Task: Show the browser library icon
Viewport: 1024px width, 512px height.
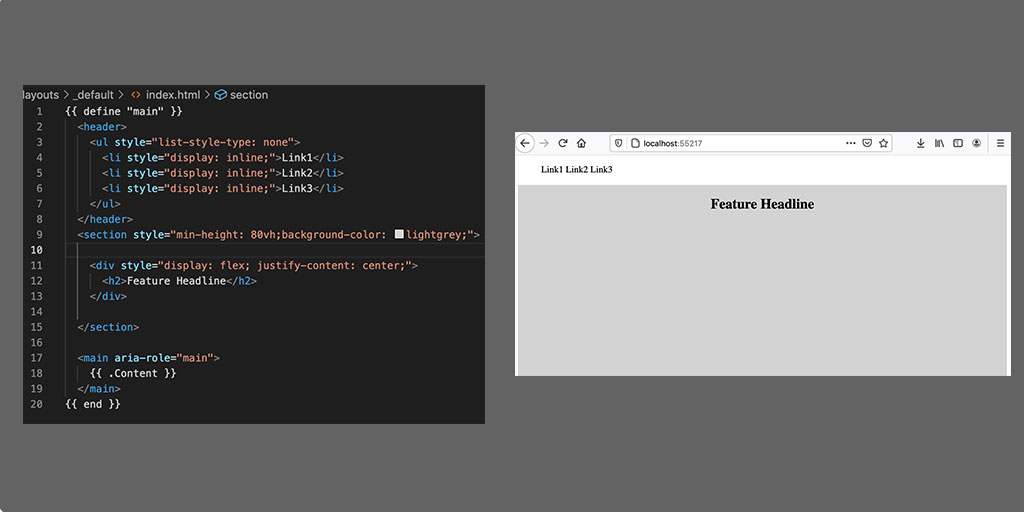Action: 939,143
